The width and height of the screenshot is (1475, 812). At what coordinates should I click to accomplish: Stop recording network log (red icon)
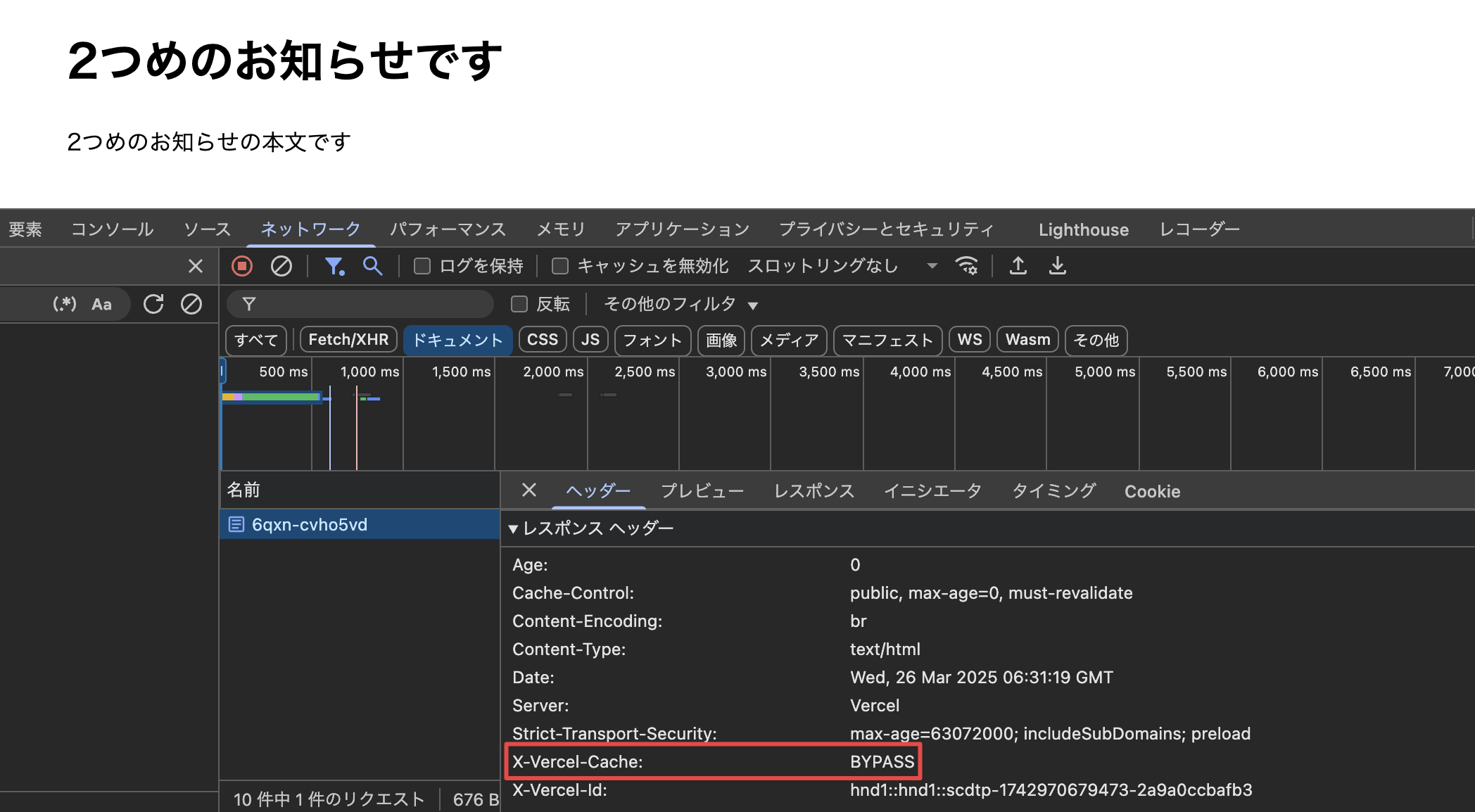point(242,266)
